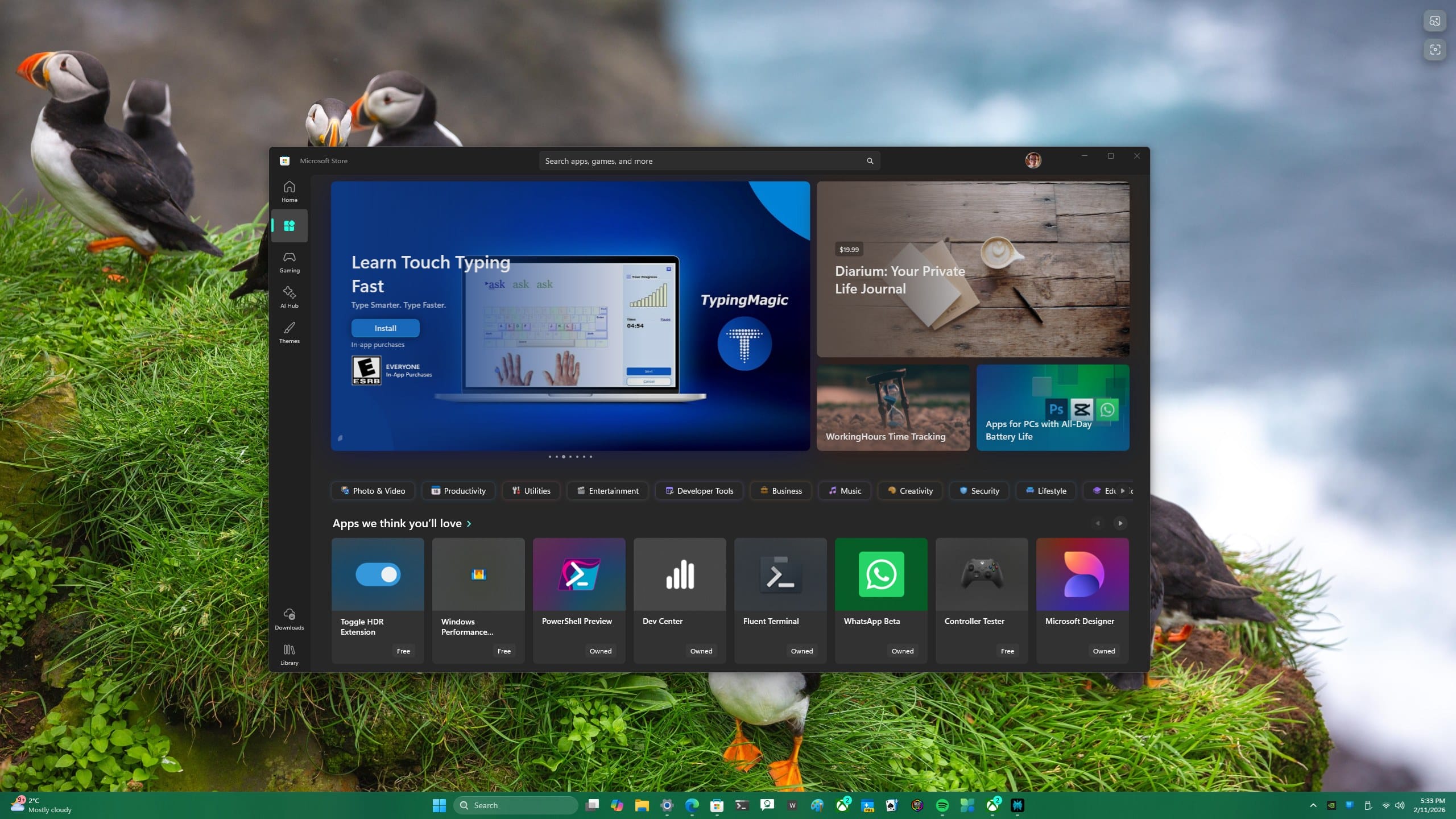
Task: Open the Controller Tester app card
Action: click(x=982, y=601)
